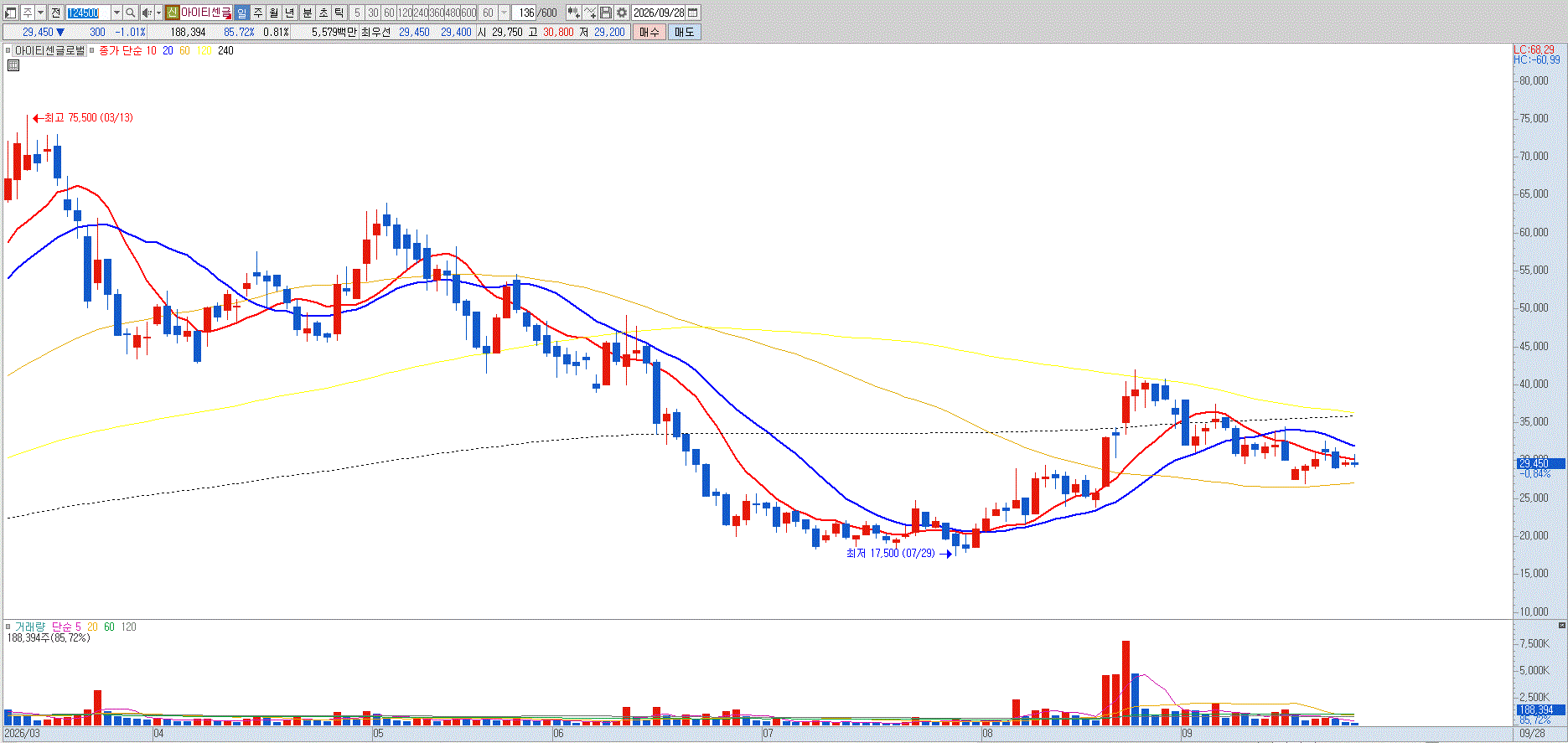
Task: Click the line-tool add icon beside save
Action: click(590, 13)
